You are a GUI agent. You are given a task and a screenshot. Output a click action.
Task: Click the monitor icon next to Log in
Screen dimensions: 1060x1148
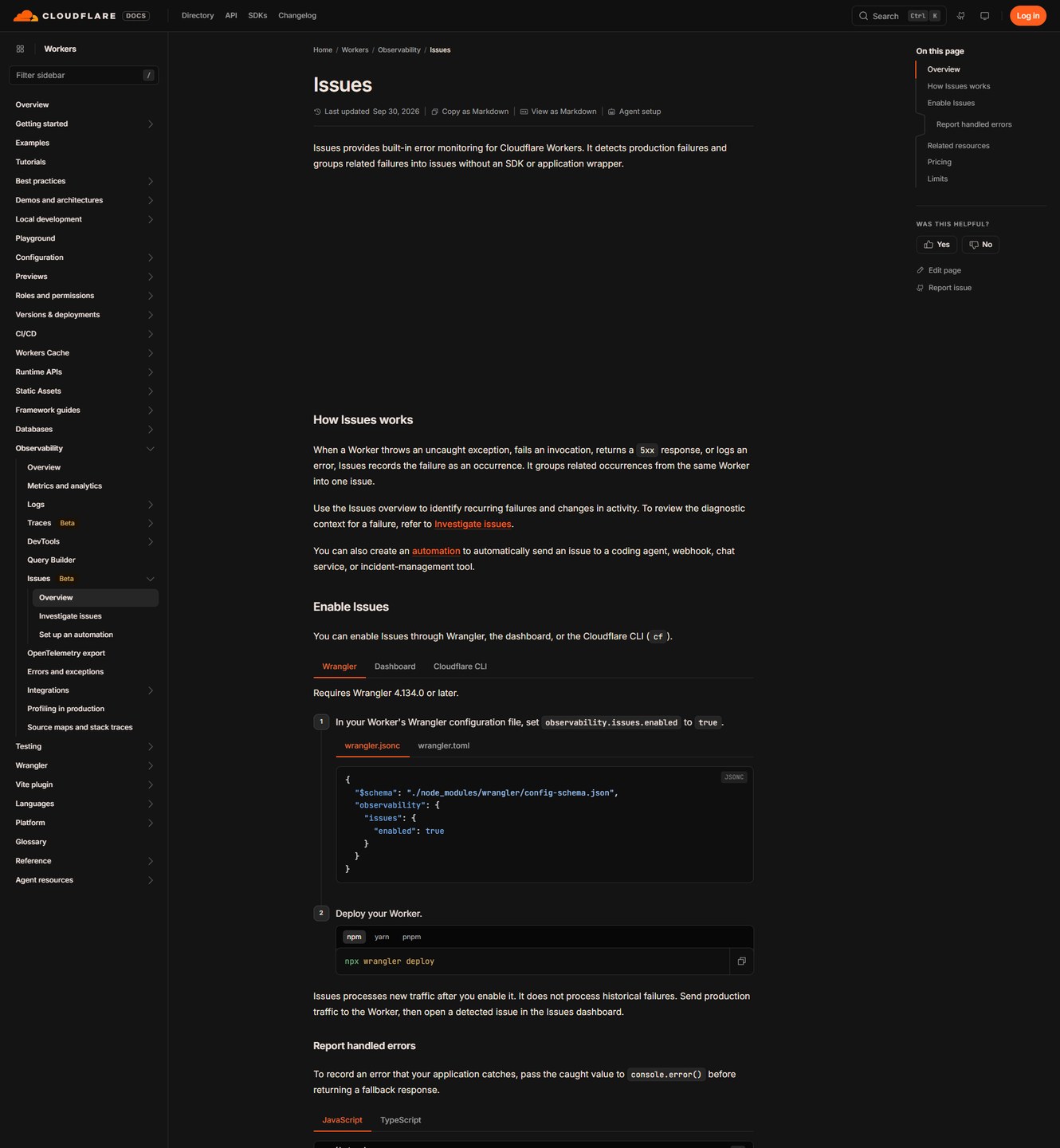click(x=984, y=16)
